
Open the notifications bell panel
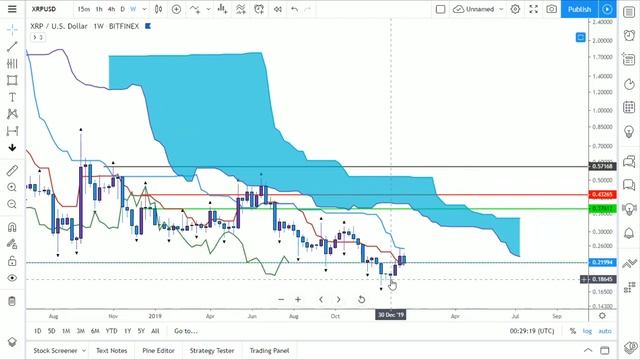629,233
